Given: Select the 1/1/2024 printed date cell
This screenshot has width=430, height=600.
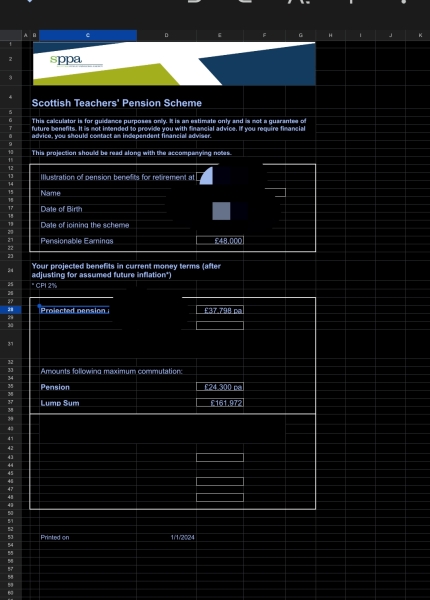Looking at the screenshot, I should 182,537.
